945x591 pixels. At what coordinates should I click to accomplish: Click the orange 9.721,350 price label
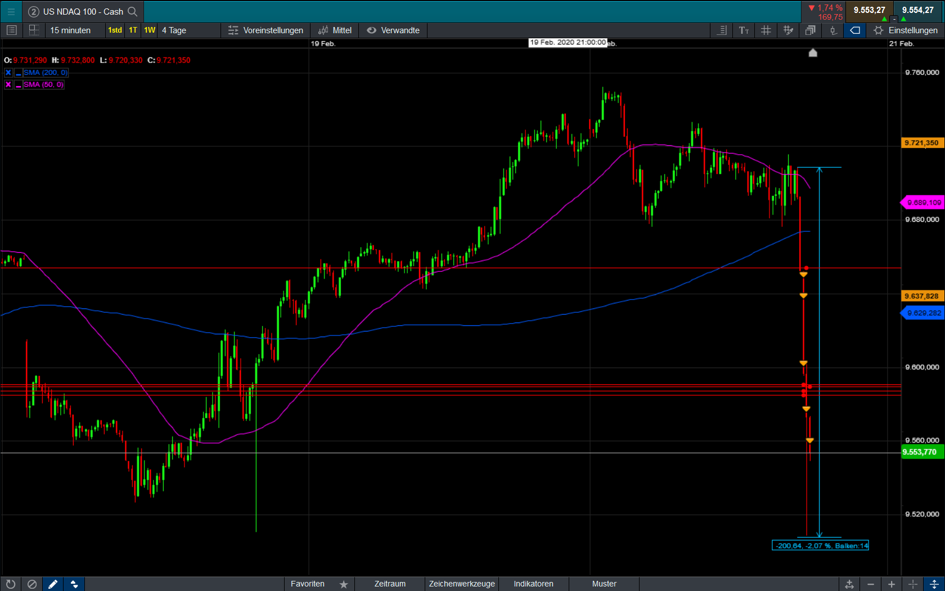coord(922,143)
